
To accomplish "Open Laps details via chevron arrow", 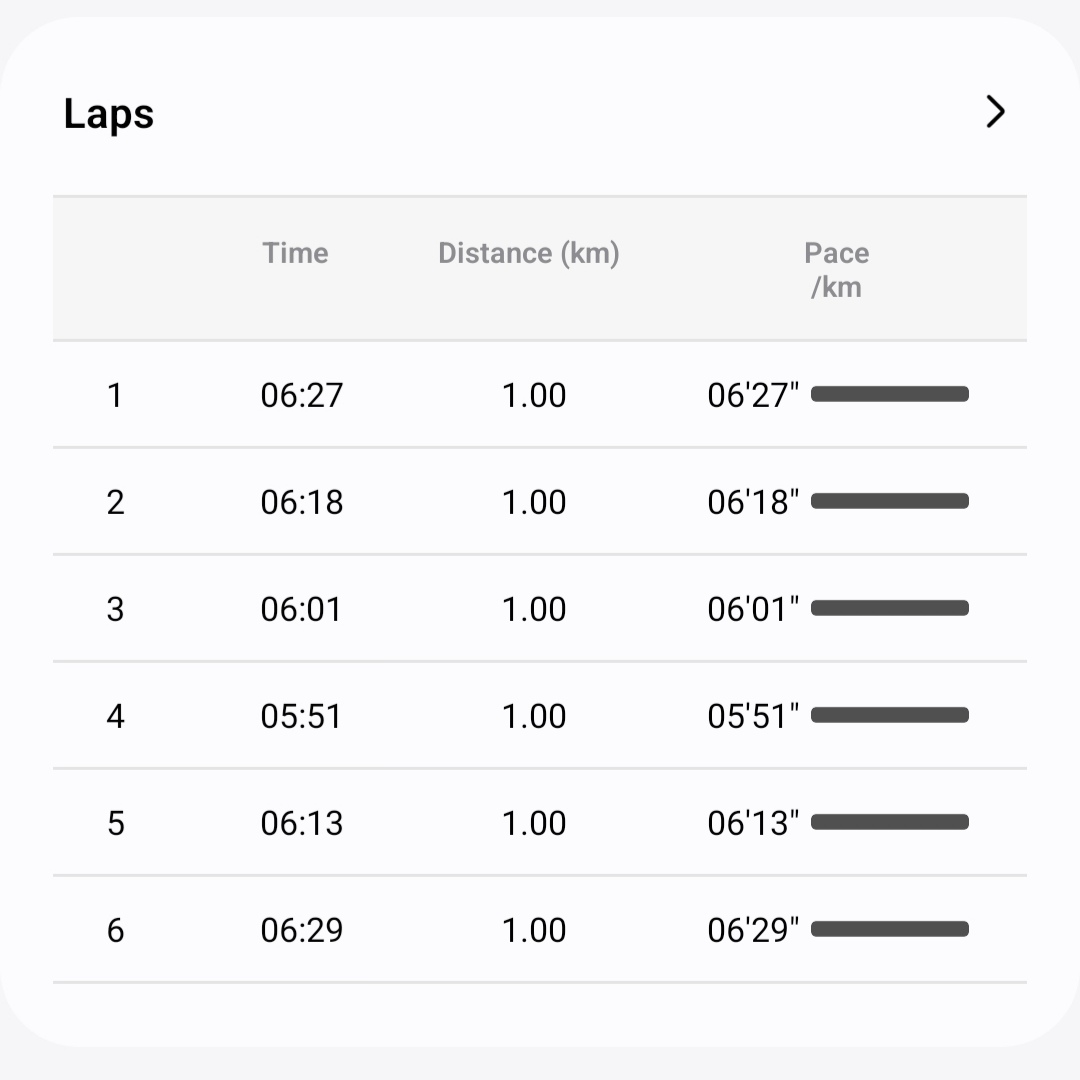I will tap(995, 112).
